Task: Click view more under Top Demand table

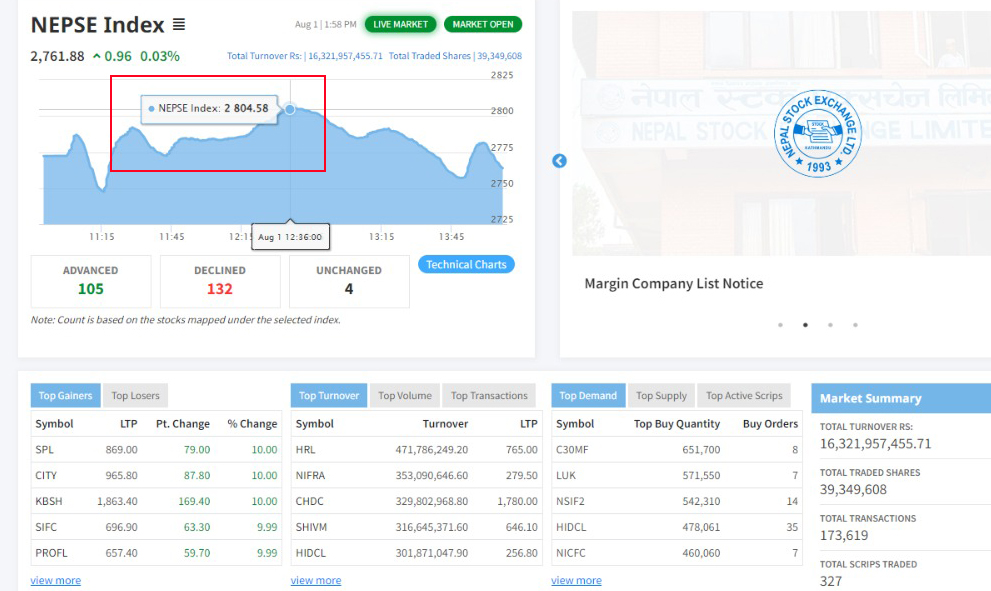Action: (x=576, y=581)
